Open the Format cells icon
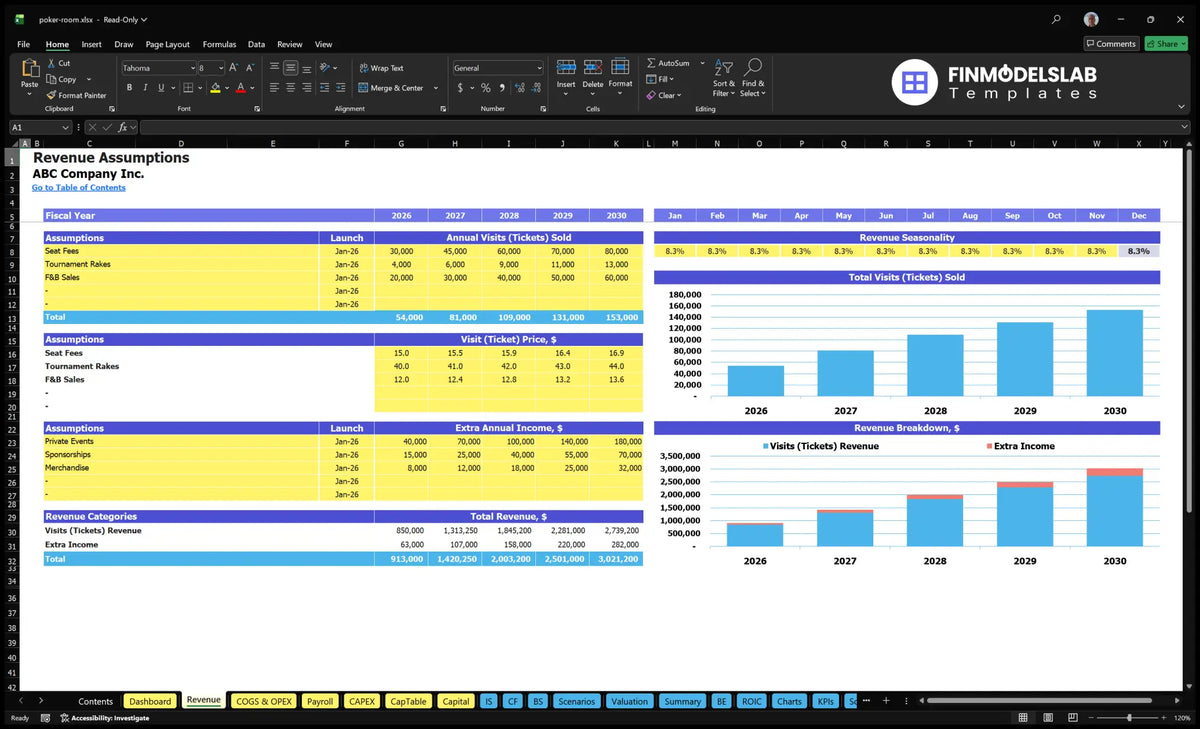The image size is (1200, 729). point(620,68)
